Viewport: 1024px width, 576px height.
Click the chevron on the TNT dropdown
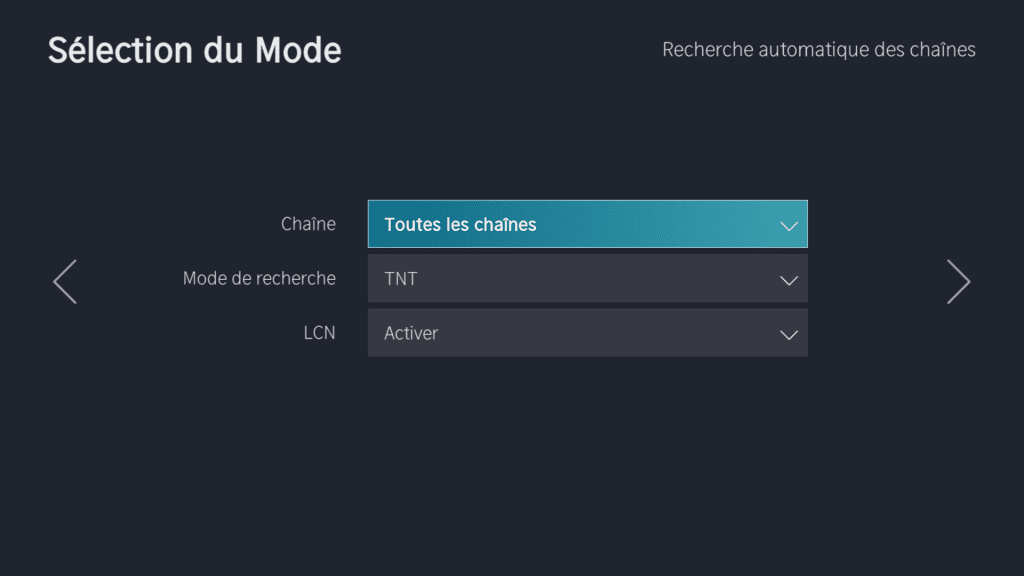[789, 280]
